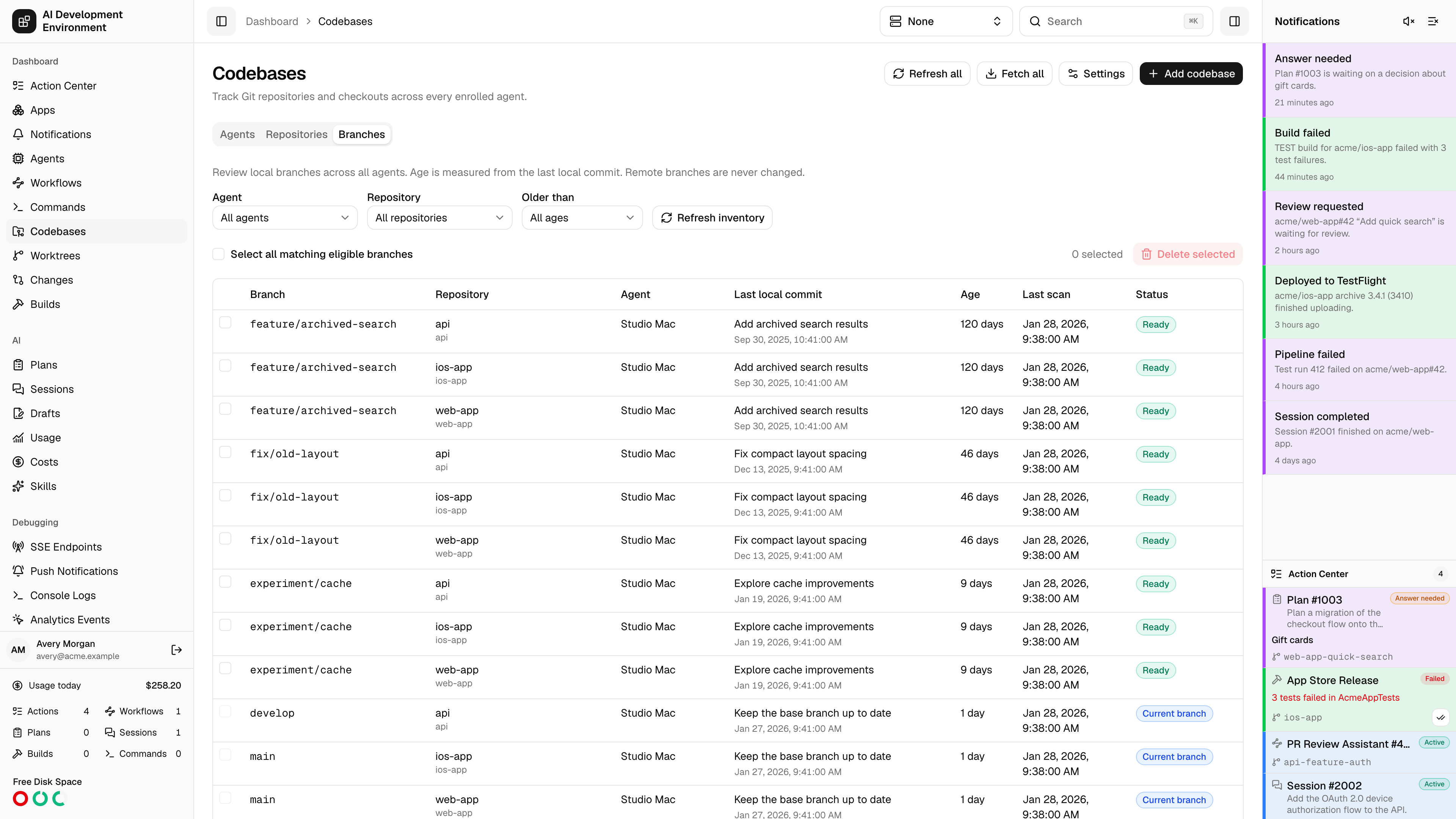1456x819 pixels.
Task: Open codebase Settings button
Action: (x=1095, y=74)
